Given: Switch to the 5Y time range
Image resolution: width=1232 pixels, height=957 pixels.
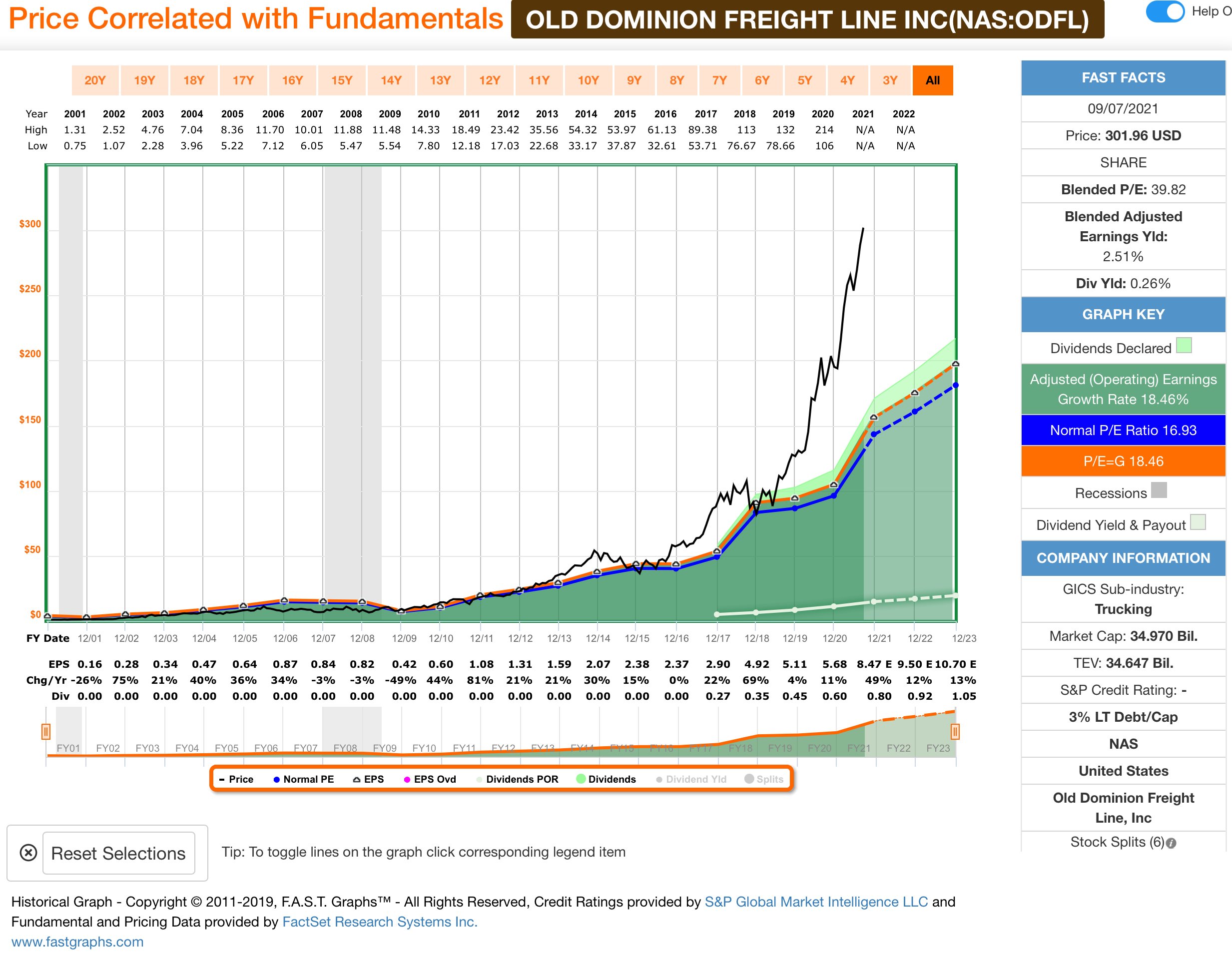Looking at the screenshot, I should (804, 80).
